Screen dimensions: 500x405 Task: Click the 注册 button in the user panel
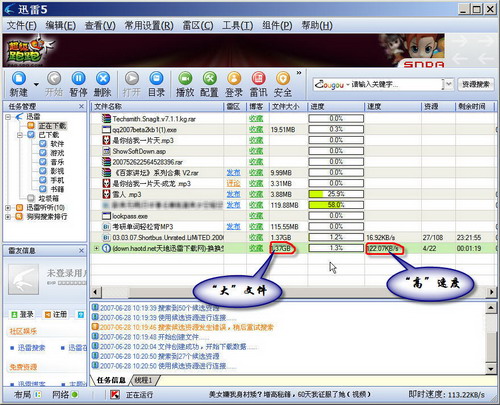coord(56,314)
